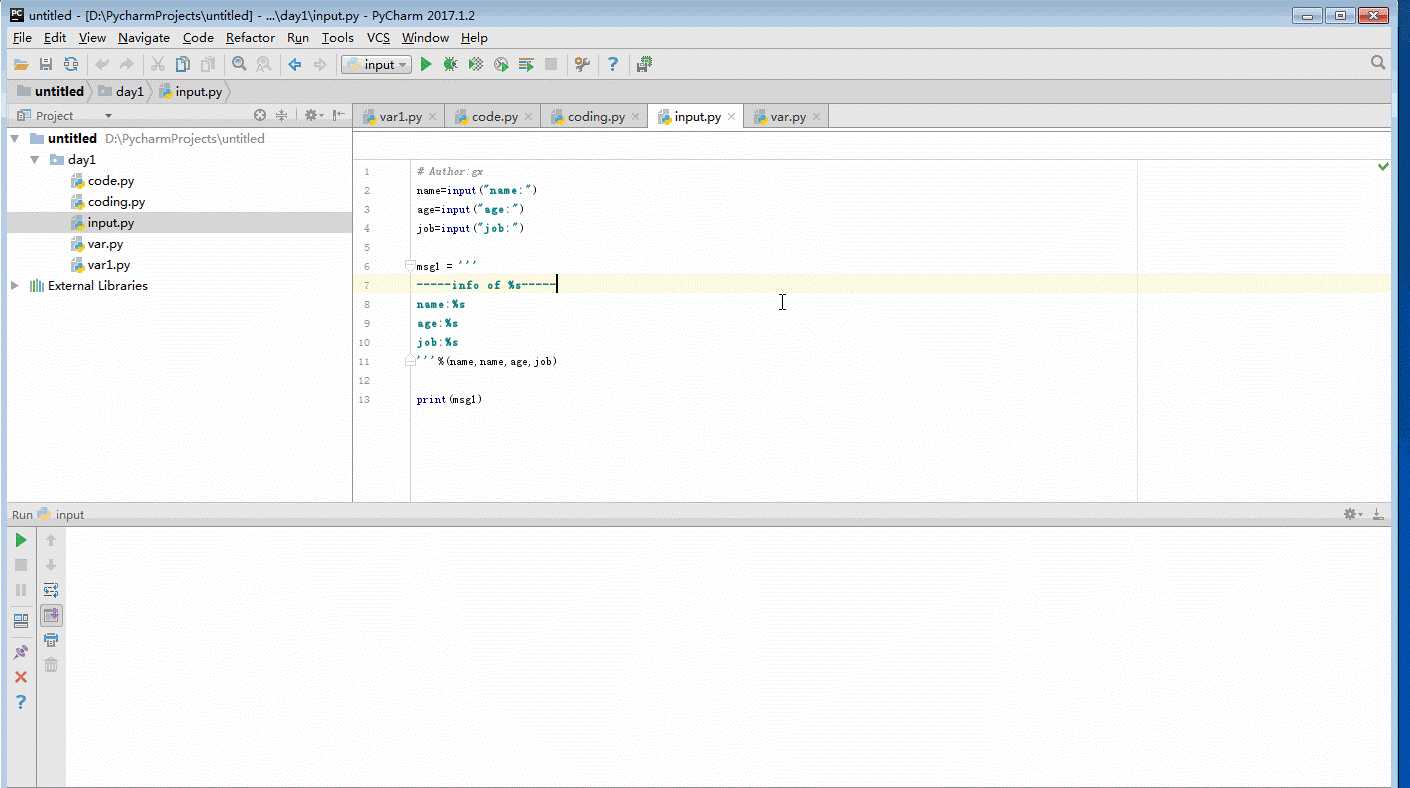This screenshot has width=1410, height=788.
Task: Click the Pin Tab icon in the Run panel
Action: (21, 652)
